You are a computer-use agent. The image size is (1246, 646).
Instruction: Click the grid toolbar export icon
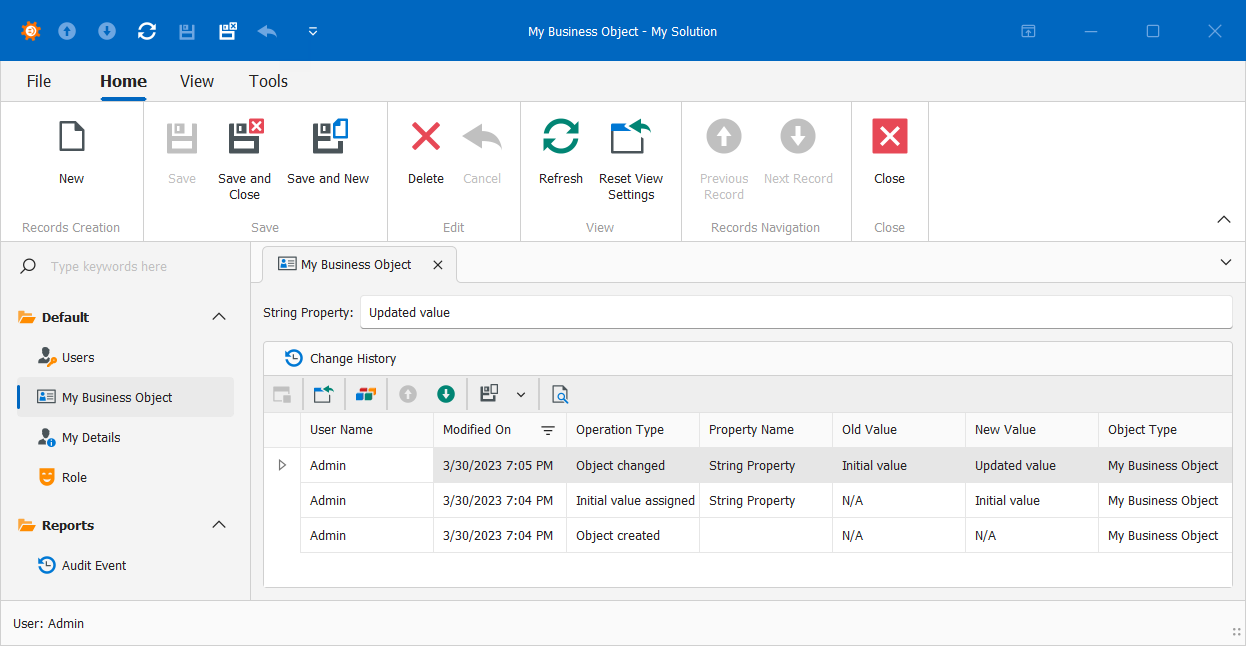click(489, 394)
